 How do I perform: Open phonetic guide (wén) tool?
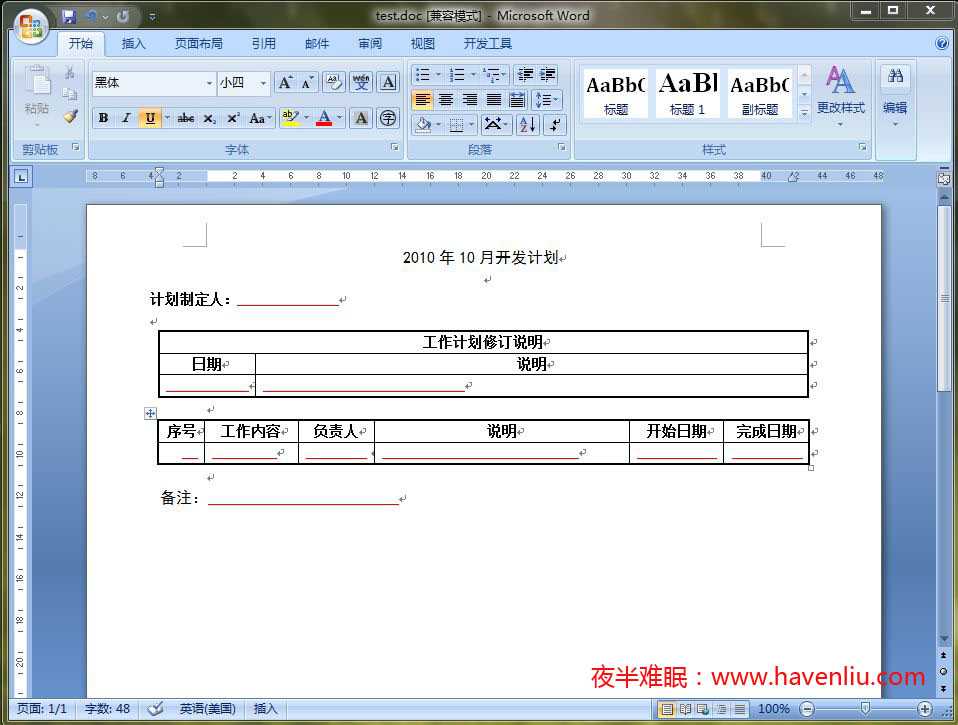[361, 82]
